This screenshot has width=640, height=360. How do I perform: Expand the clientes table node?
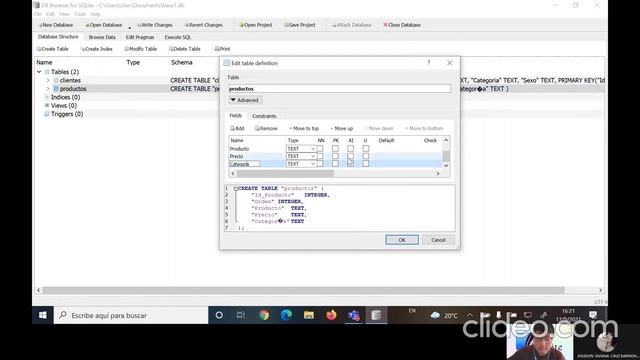point(48,80)
